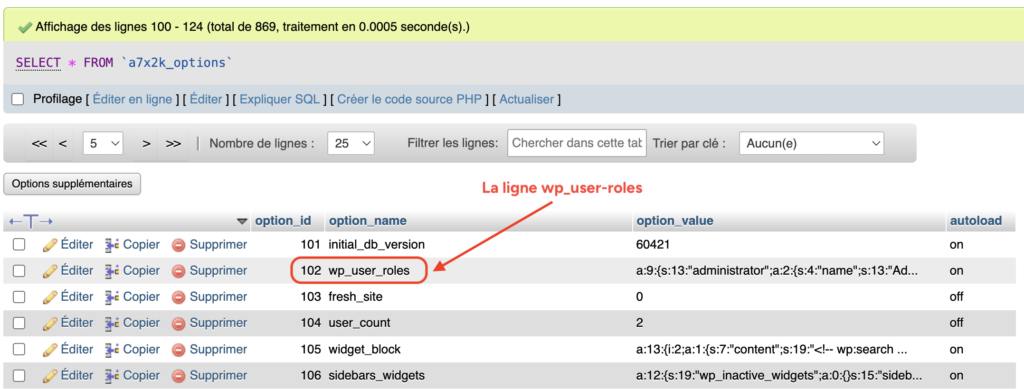Select the initial_db_version row checkbox

pyautogui.click(x=19, y=245)
